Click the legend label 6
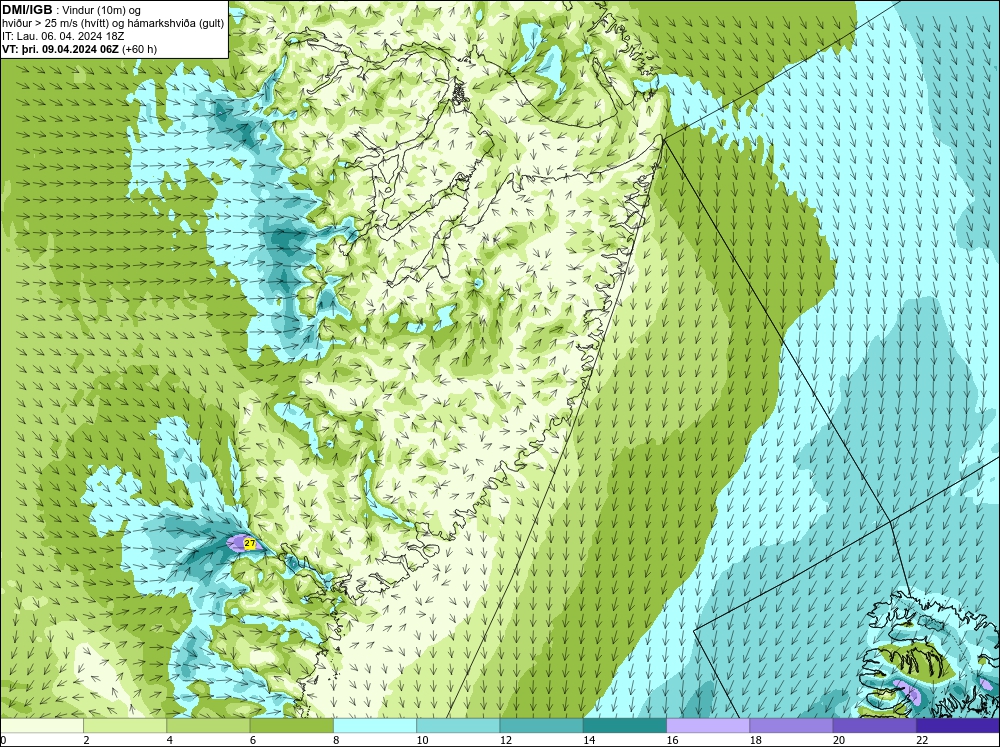Image resolution: width=1000 pixels, height=747 pixels. 253,740
